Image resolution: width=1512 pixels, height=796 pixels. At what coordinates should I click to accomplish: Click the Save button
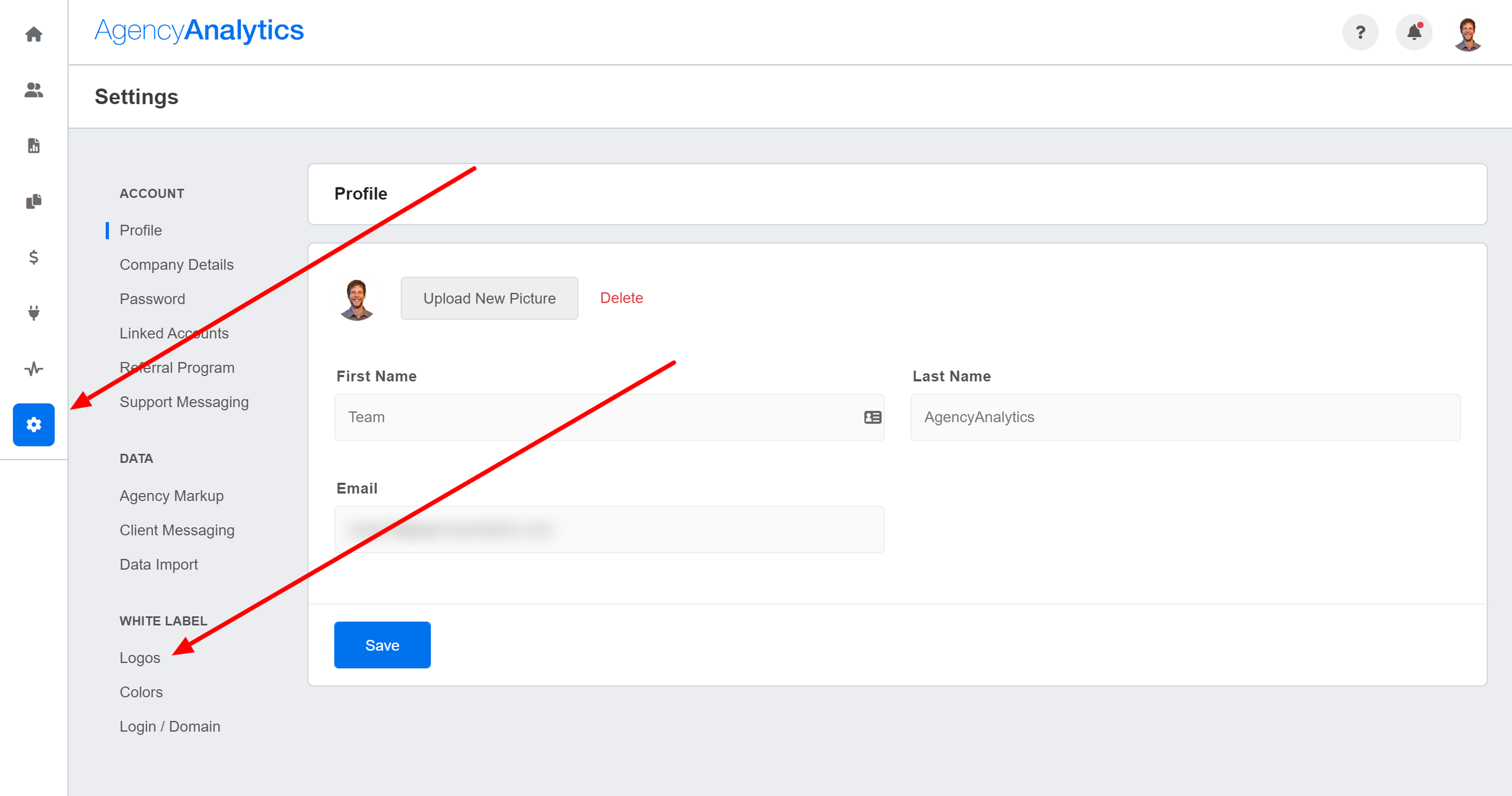382,645
